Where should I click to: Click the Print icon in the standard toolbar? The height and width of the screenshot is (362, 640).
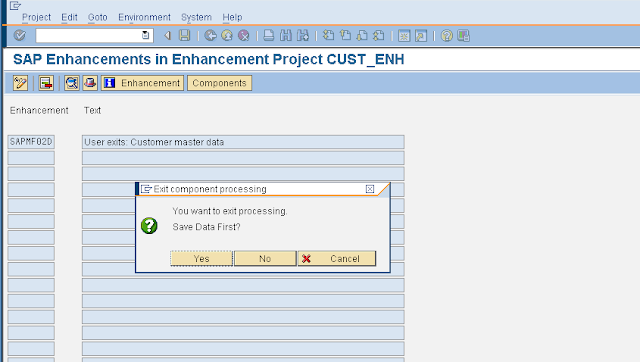269,36
